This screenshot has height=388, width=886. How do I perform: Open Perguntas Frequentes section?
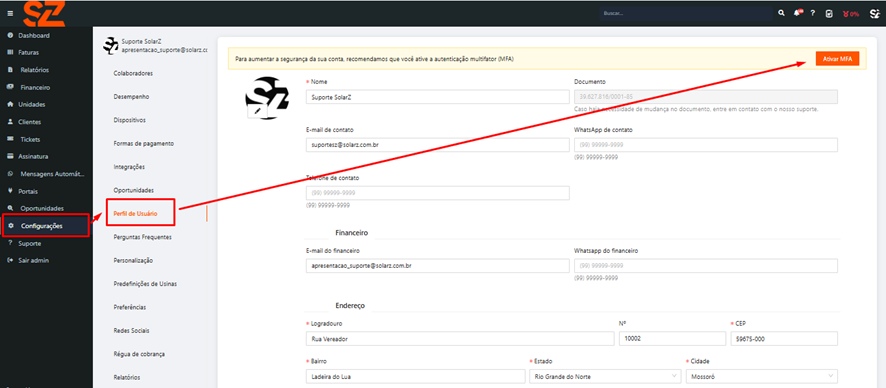(x=142, y=237)
